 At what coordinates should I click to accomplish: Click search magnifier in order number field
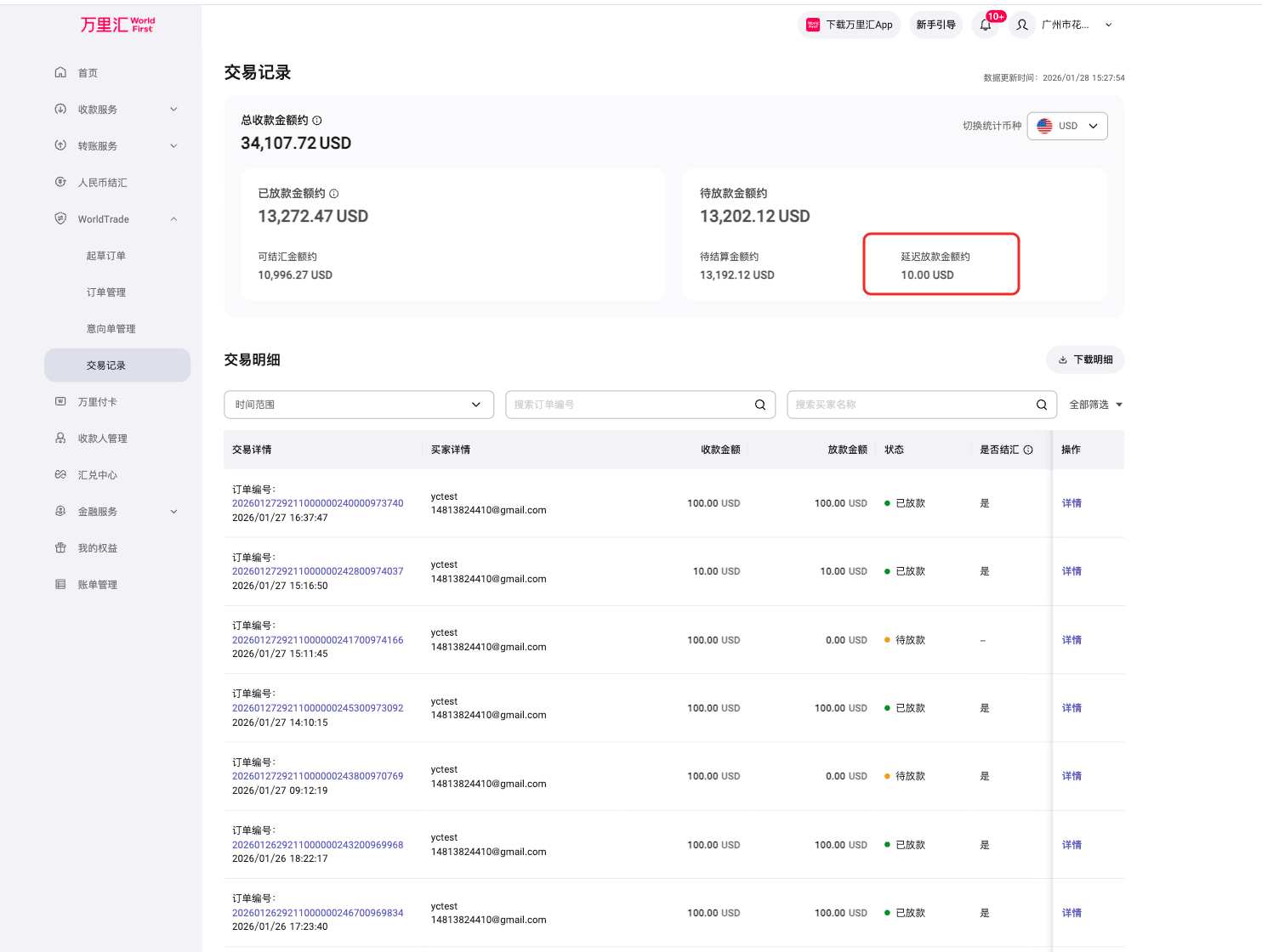(x=760, y=405)
